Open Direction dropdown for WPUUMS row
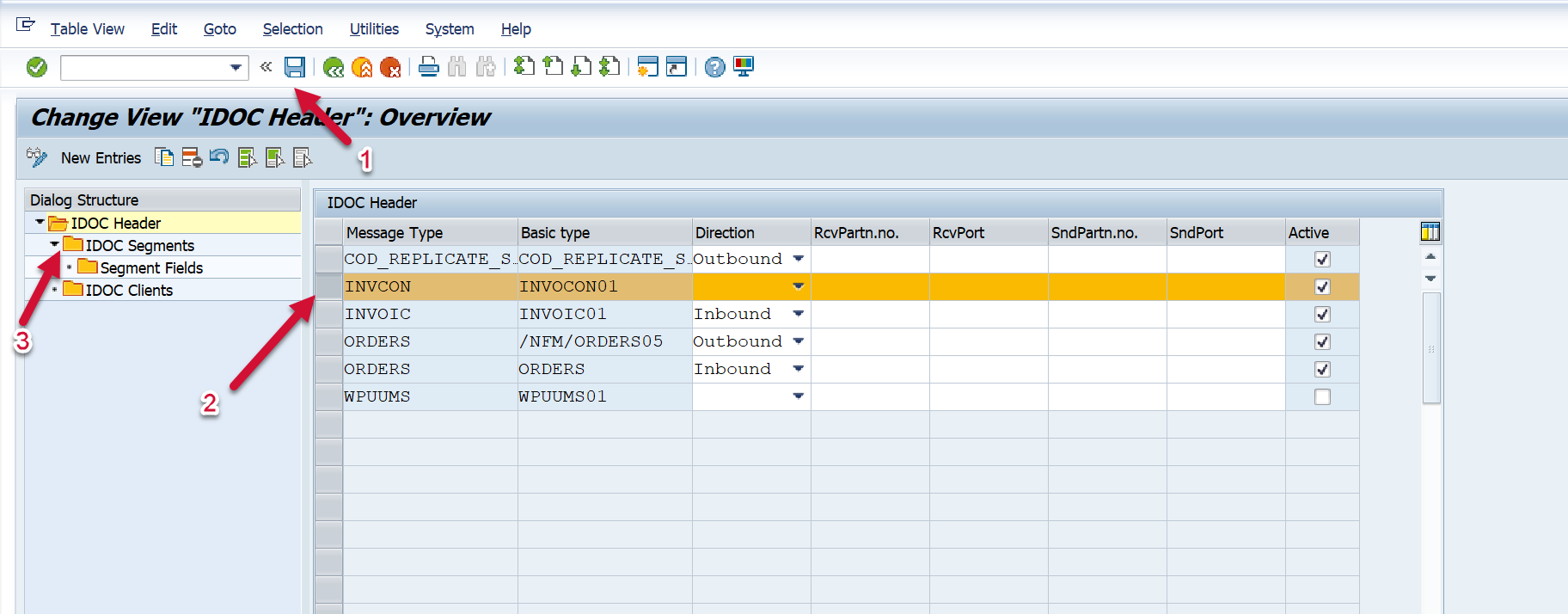 (x=798, y=396)
